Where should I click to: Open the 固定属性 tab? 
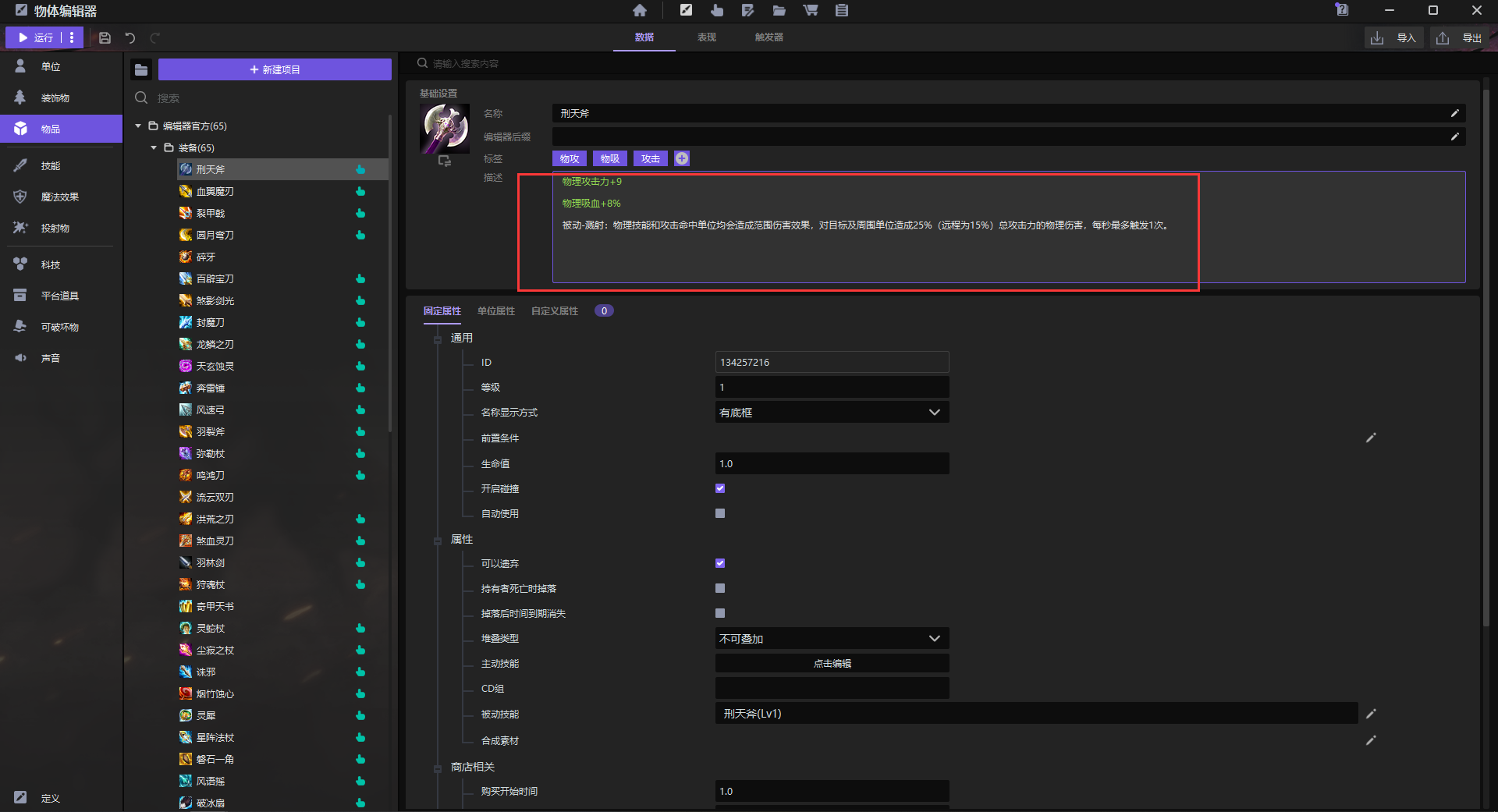tap(442, 310)
